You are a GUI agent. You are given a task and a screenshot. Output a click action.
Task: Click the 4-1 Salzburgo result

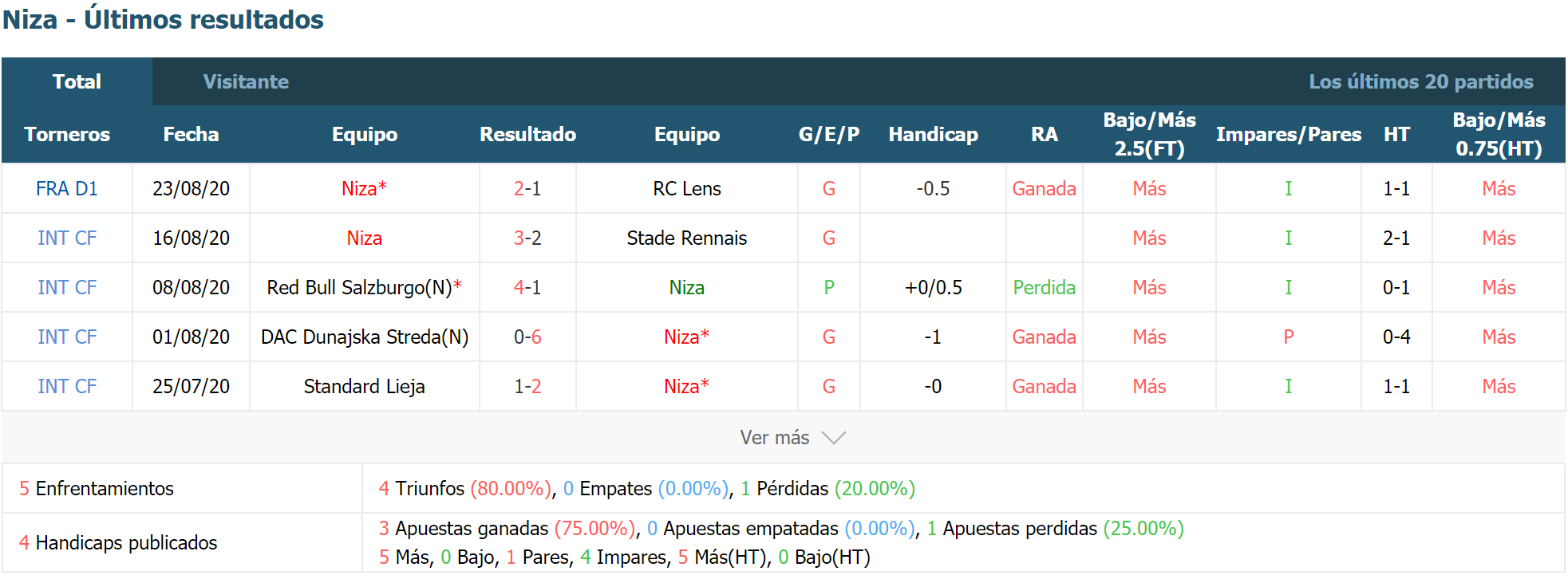(527, 288)
